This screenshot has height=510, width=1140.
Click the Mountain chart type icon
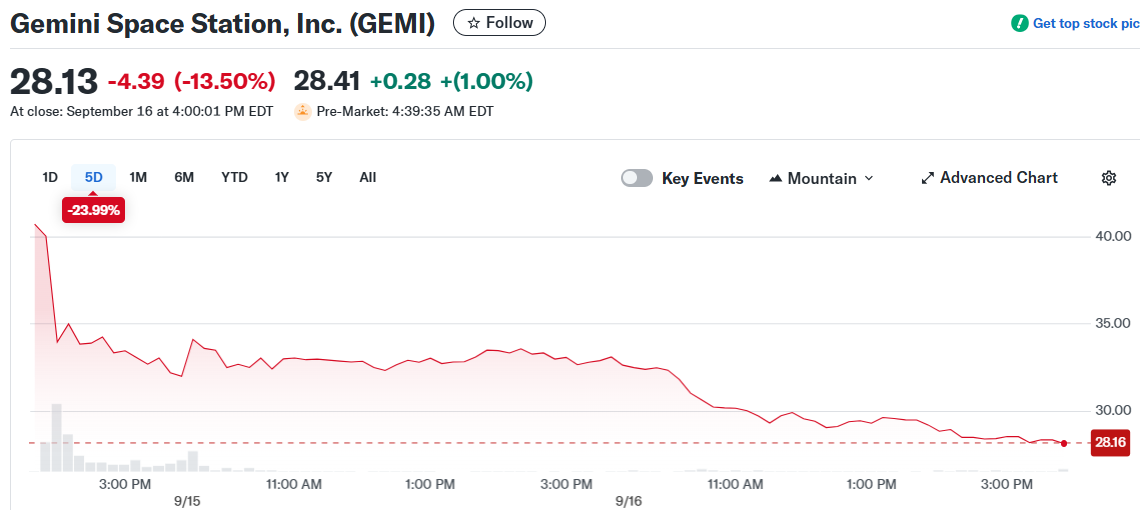coord(775,178)
